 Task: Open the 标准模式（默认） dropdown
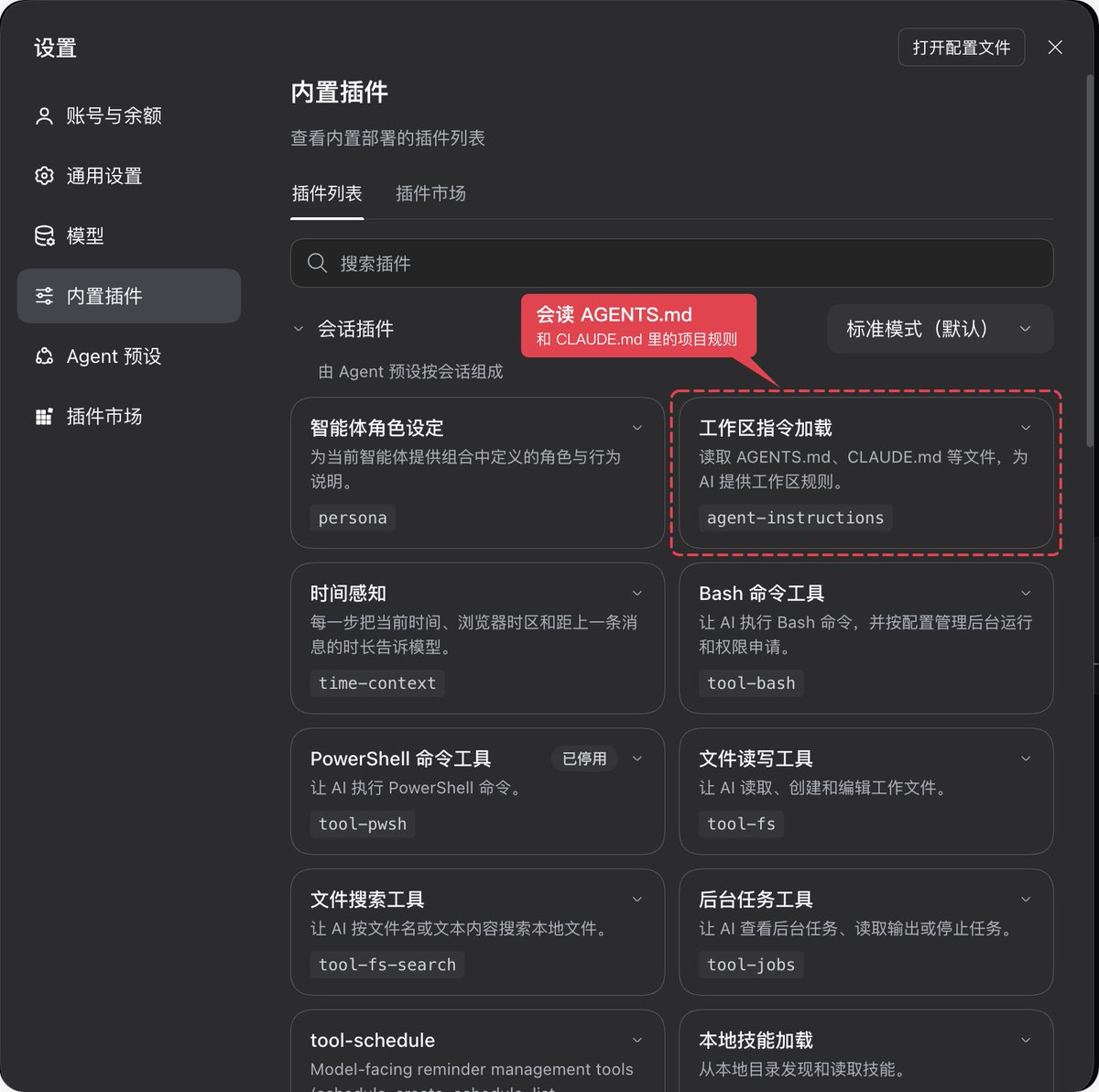coord(940,329)
